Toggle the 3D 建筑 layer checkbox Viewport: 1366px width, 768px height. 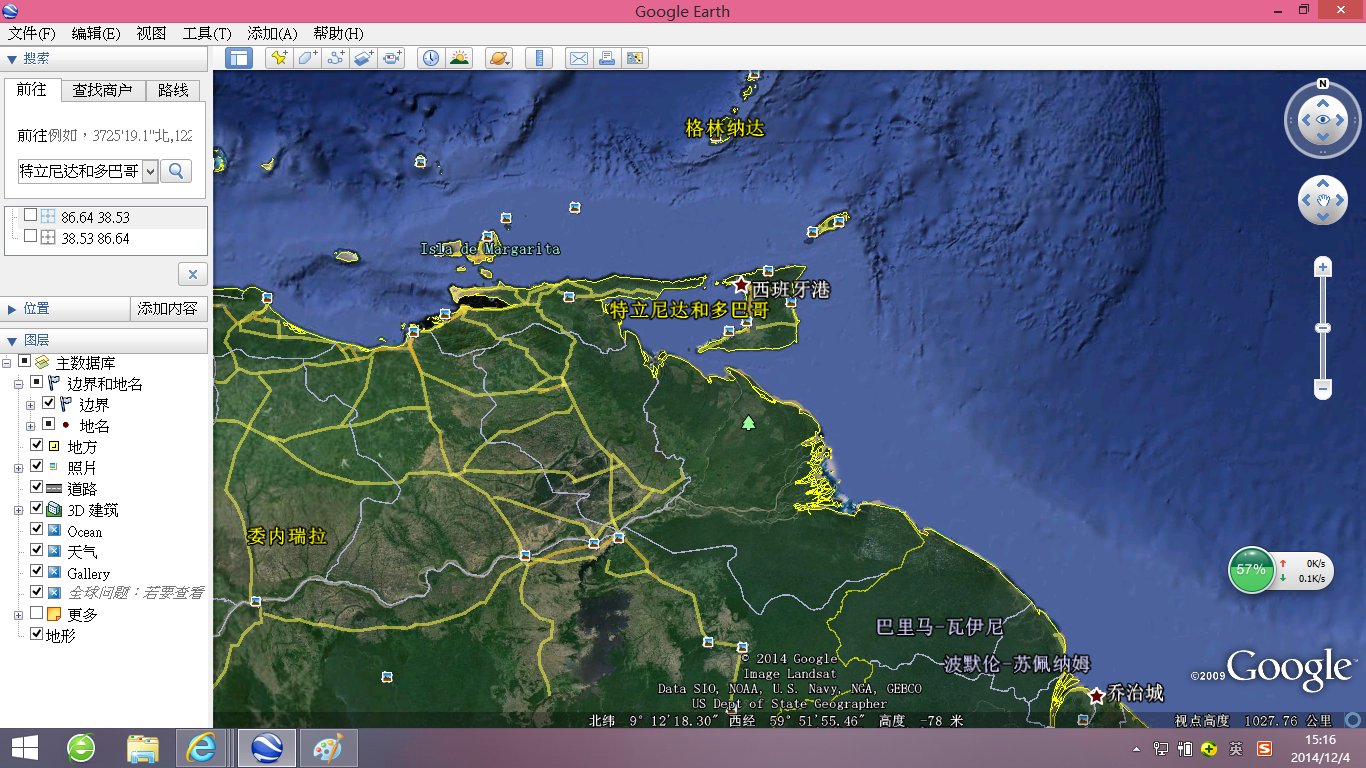coord(37,510)
